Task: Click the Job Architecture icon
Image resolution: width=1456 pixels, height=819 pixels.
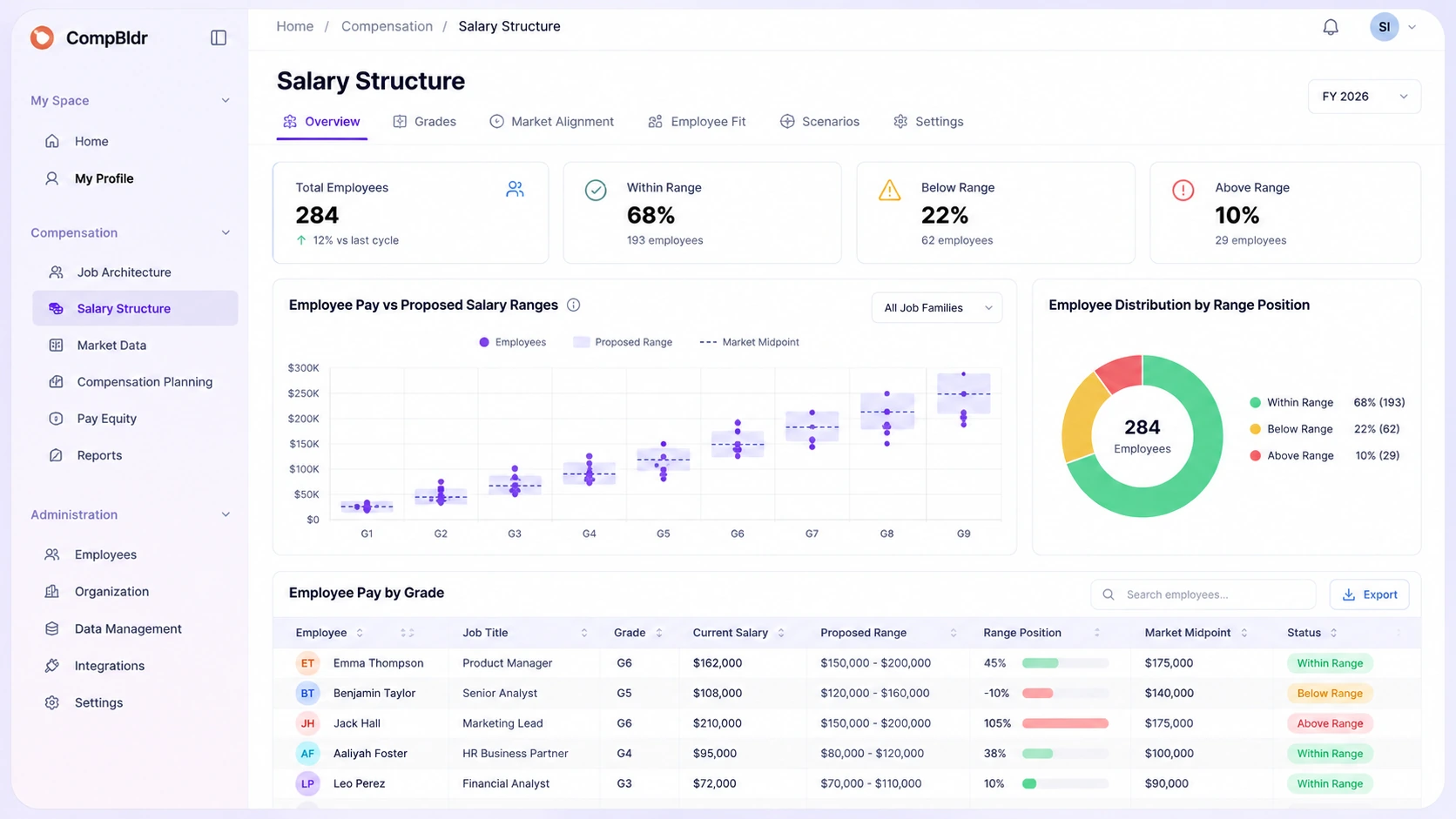Action: (x=56, y=272)
